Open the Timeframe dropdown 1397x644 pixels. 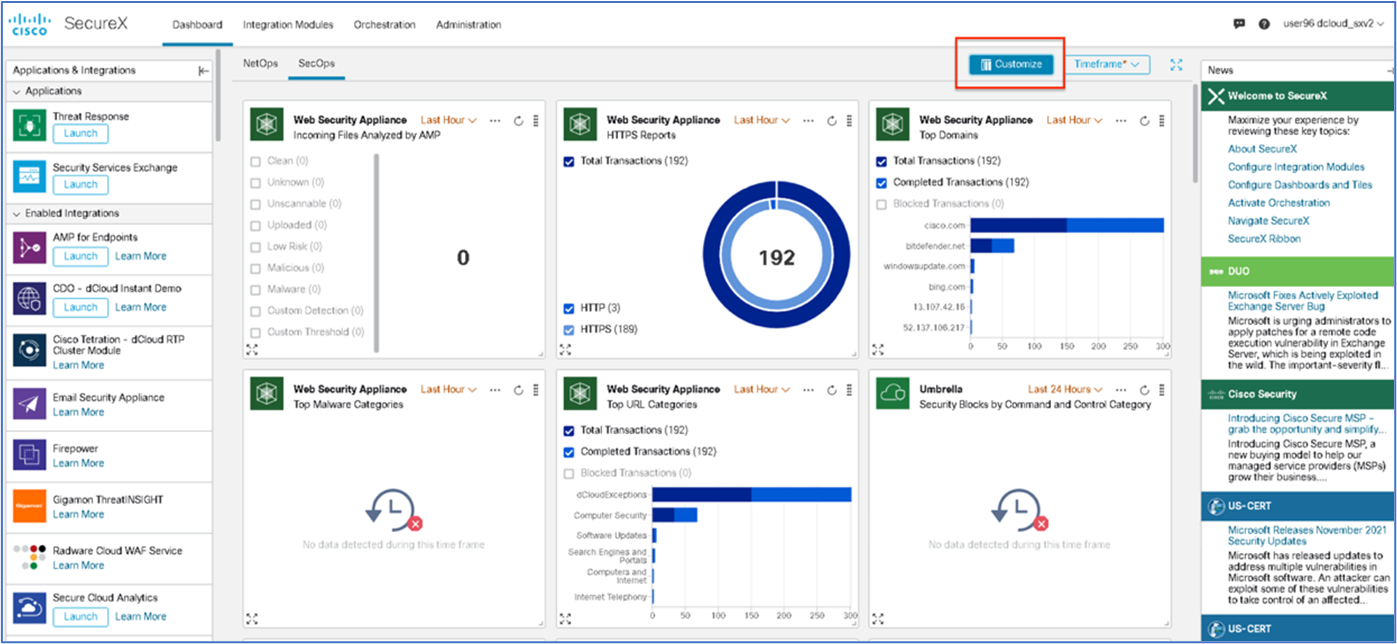point(1108,64)
